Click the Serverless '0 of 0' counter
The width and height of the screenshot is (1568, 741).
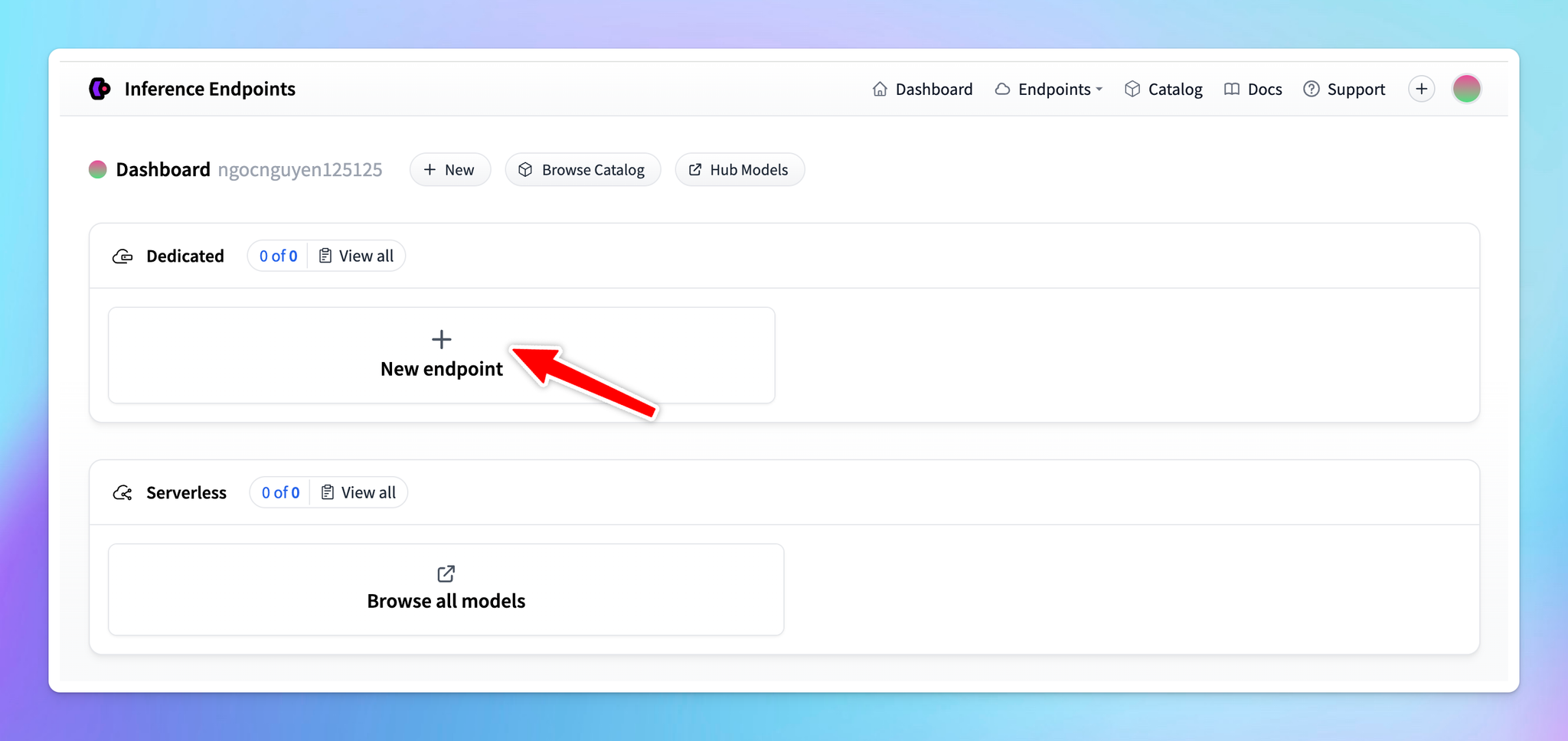[280, 492]
